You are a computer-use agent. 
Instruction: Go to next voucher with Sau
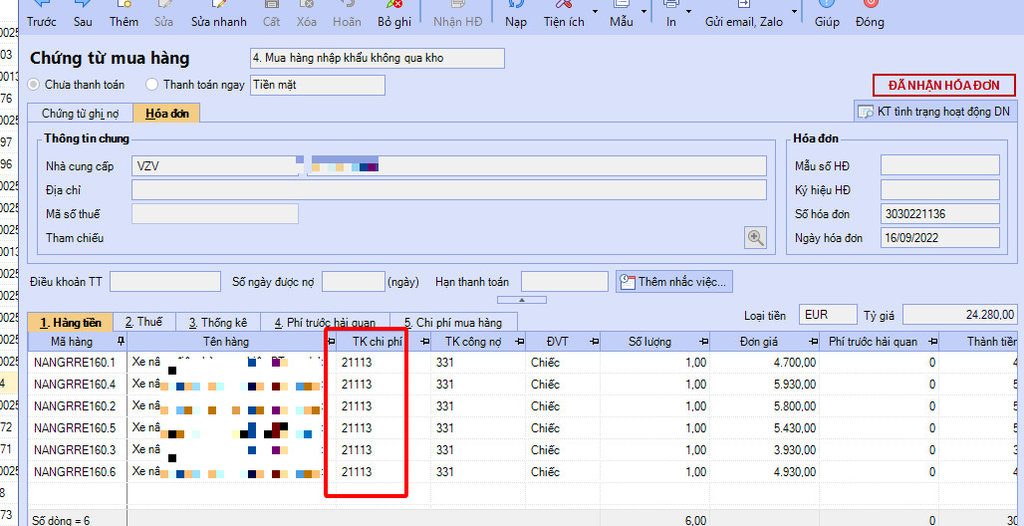click(82, 14)
